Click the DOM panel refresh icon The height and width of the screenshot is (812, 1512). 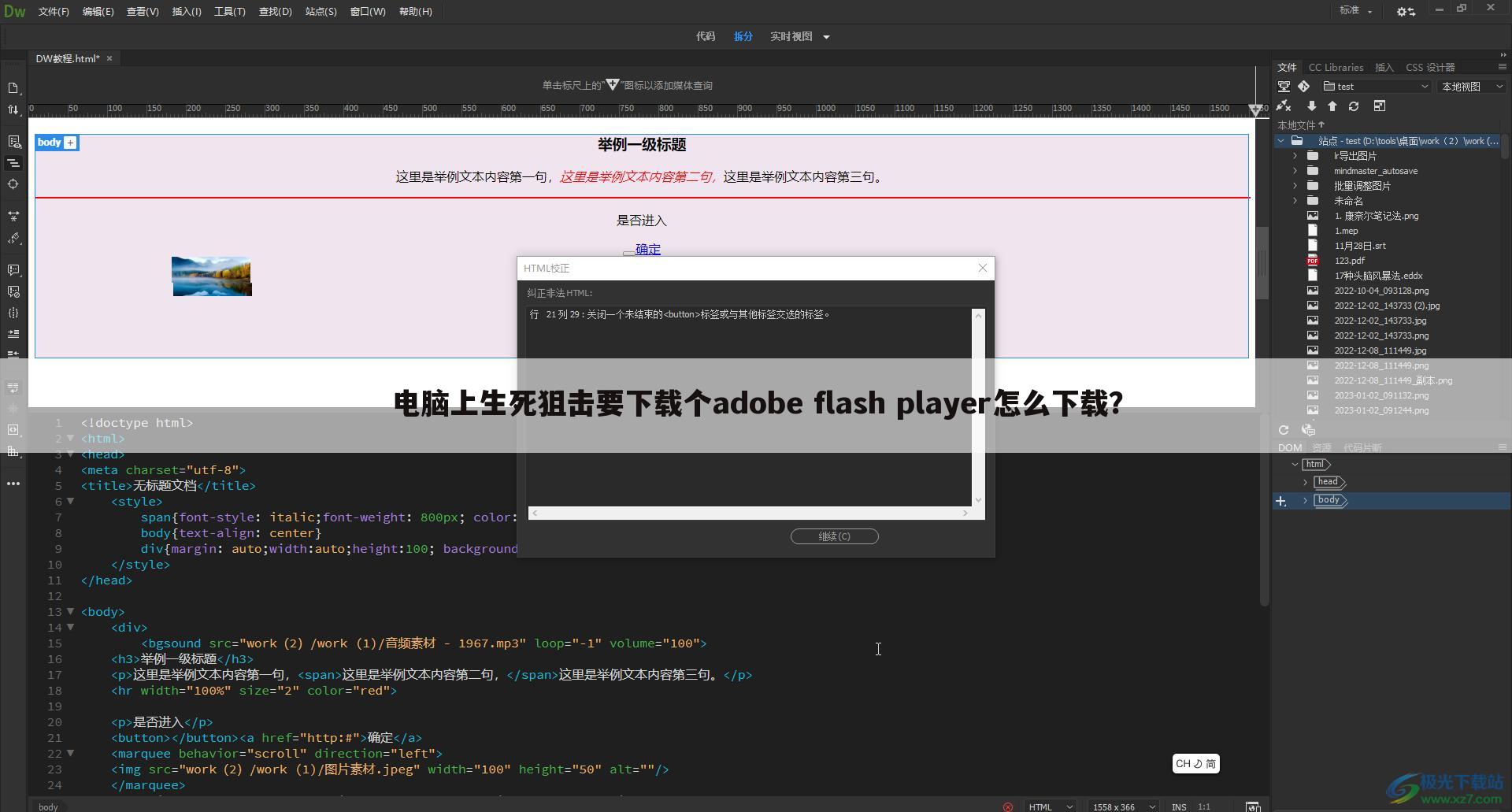(x=1284, y=430)
